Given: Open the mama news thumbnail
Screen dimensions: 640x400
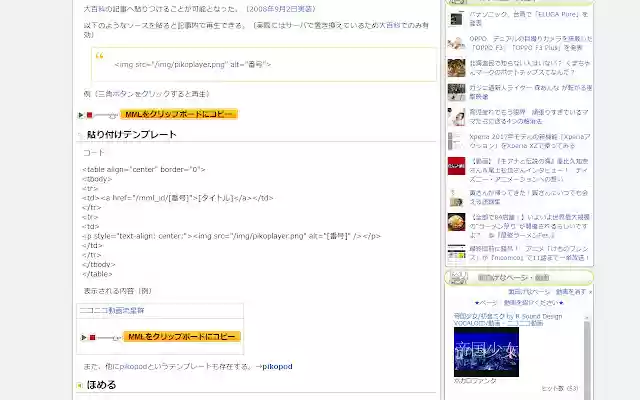Looking at the screenshot, I should pos(456,117).
